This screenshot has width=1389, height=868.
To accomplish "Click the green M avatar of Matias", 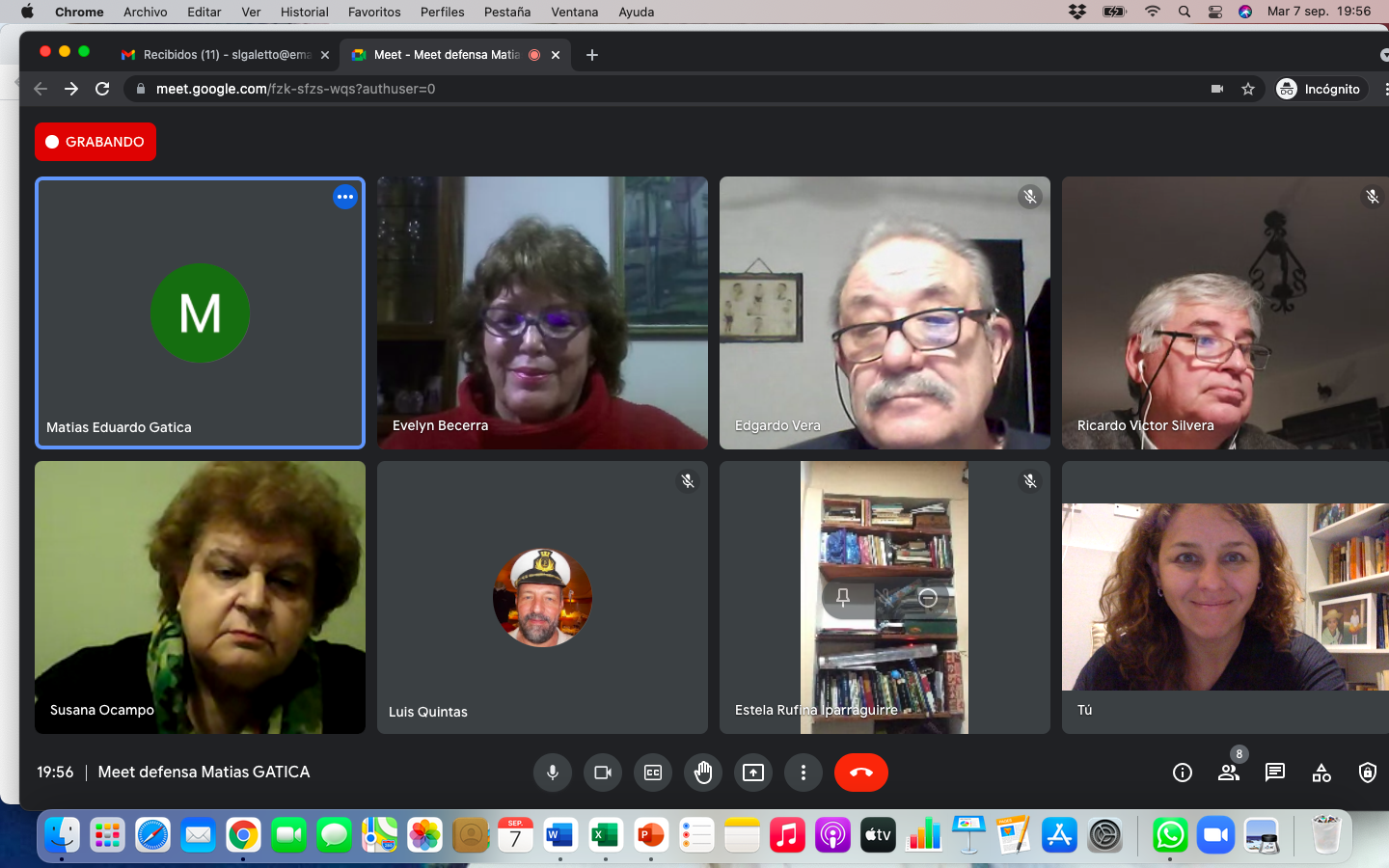I will click(200, 313).
